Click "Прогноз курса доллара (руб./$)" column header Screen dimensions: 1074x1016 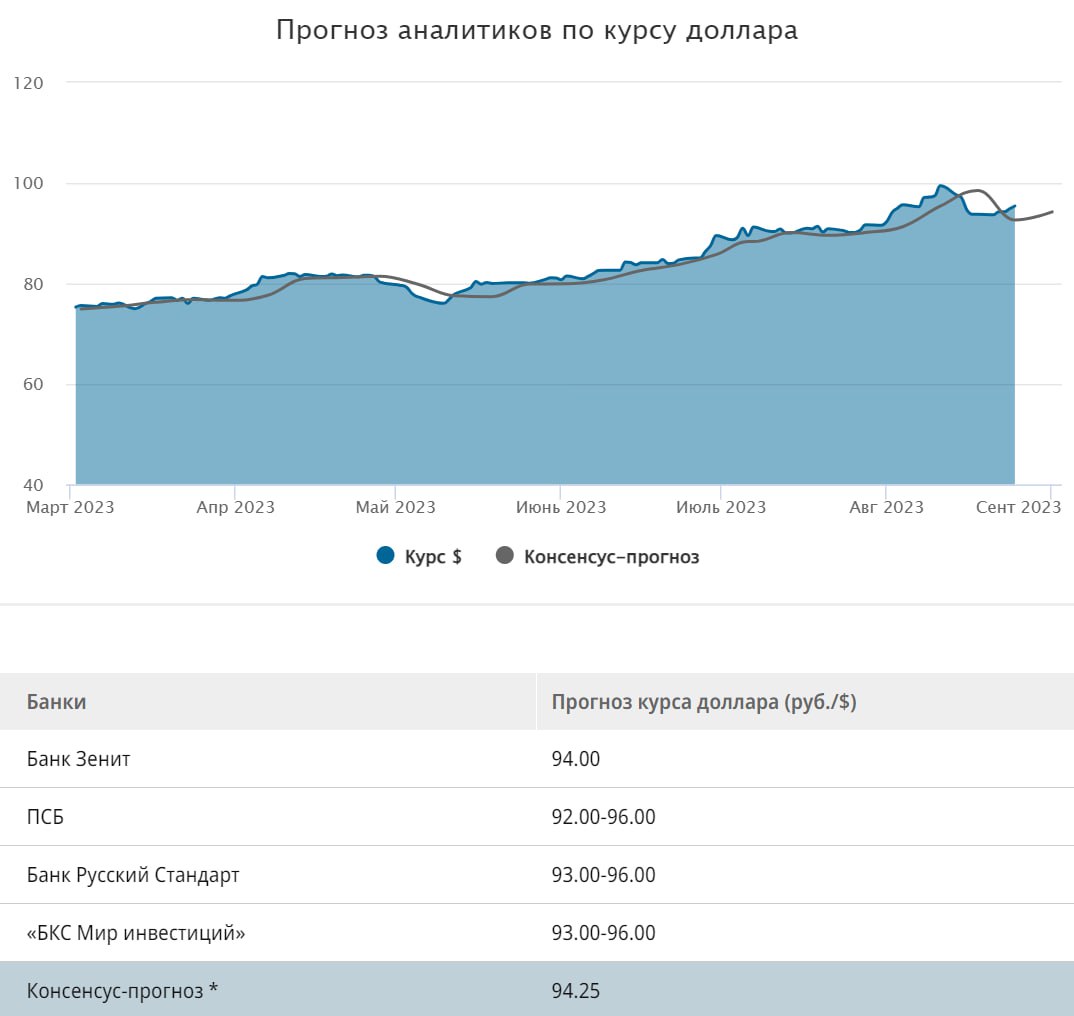704,702
